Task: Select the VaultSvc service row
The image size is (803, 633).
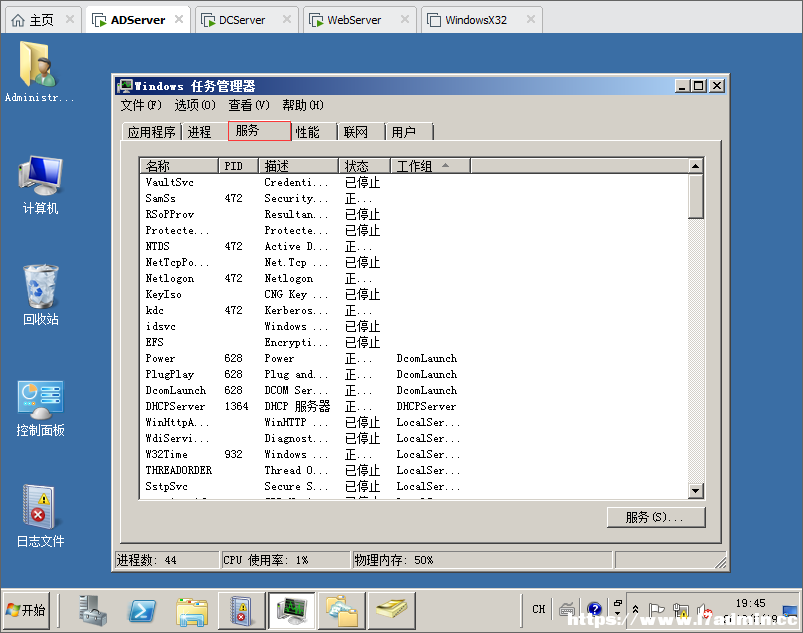Action: [x=414, y=182]
